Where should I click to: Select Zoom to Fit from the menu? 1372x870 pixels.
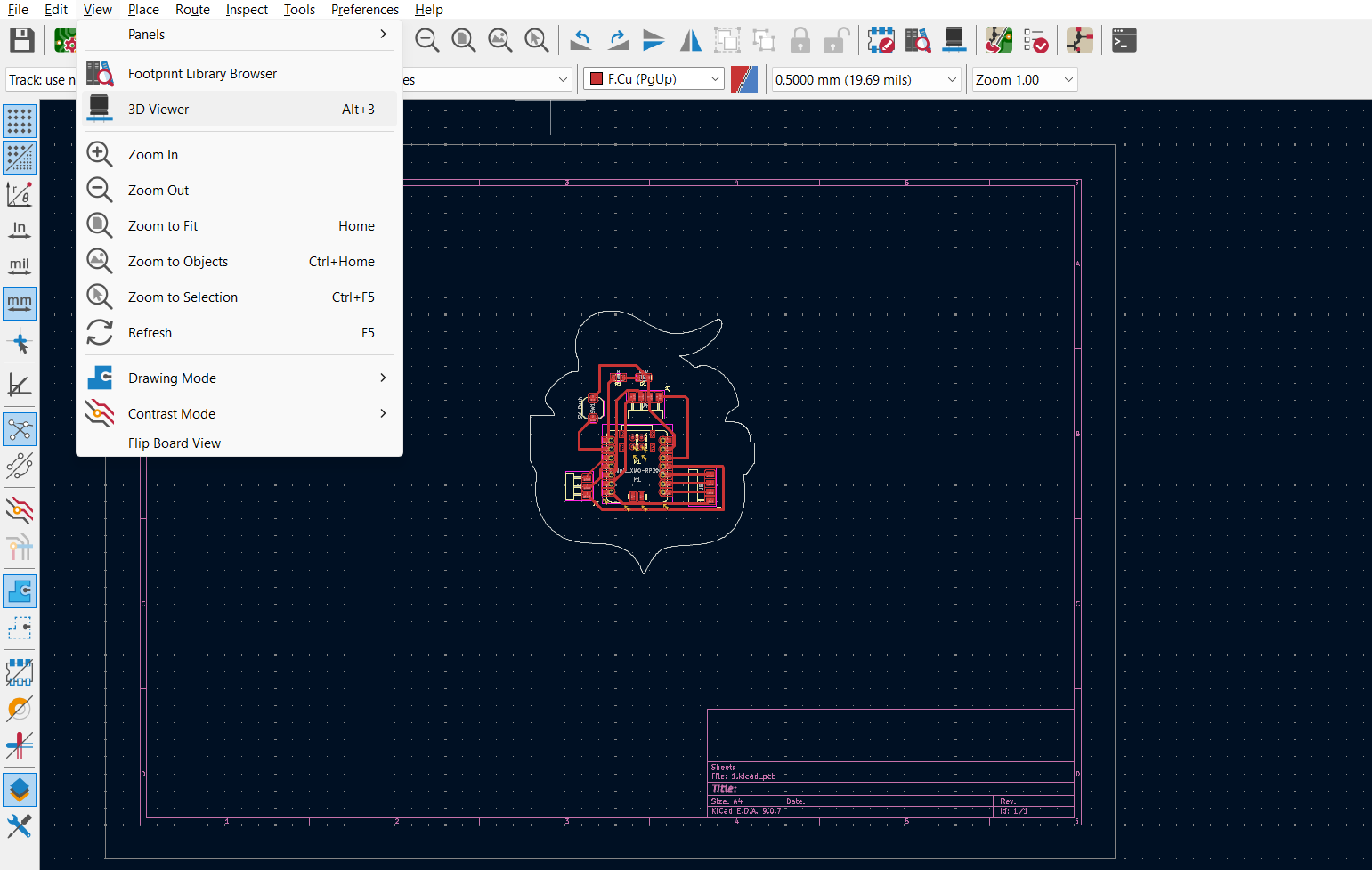pos(163,225)
